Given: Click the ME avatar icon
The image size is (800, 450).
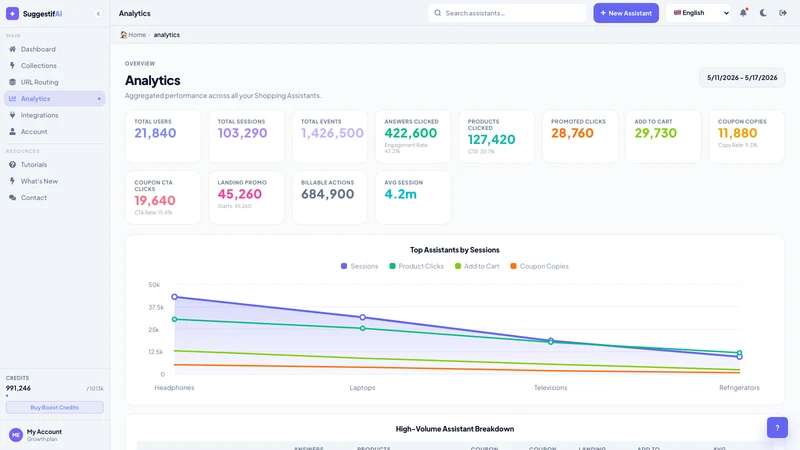Looking at the screenshot, I should pyautogui.click(x=16, y=435).
